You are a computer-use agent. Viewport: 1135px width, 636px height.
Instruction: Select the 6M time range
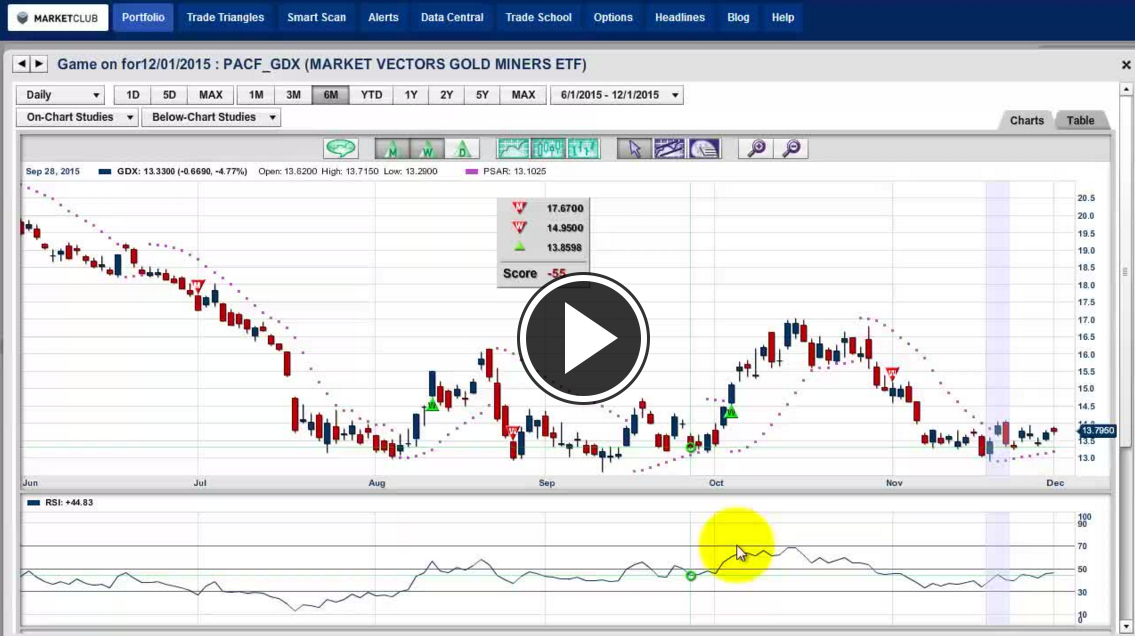331,95
